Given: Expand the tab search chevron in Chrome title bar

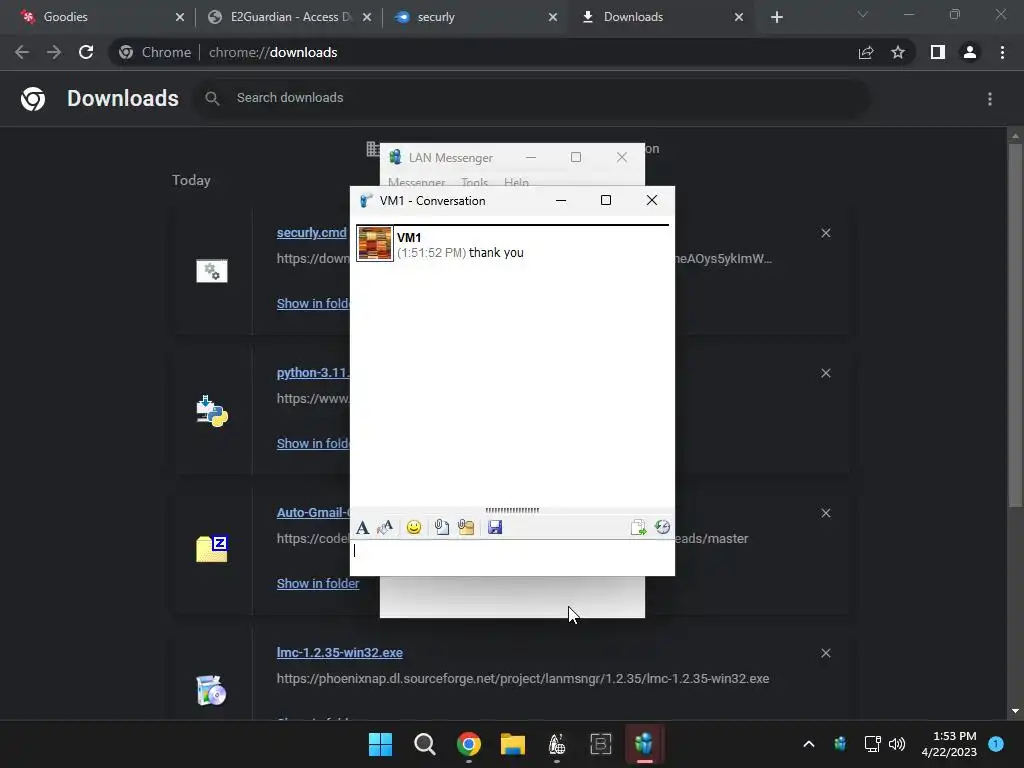Looking at the screenshot, I should click(x=863, y=14).
